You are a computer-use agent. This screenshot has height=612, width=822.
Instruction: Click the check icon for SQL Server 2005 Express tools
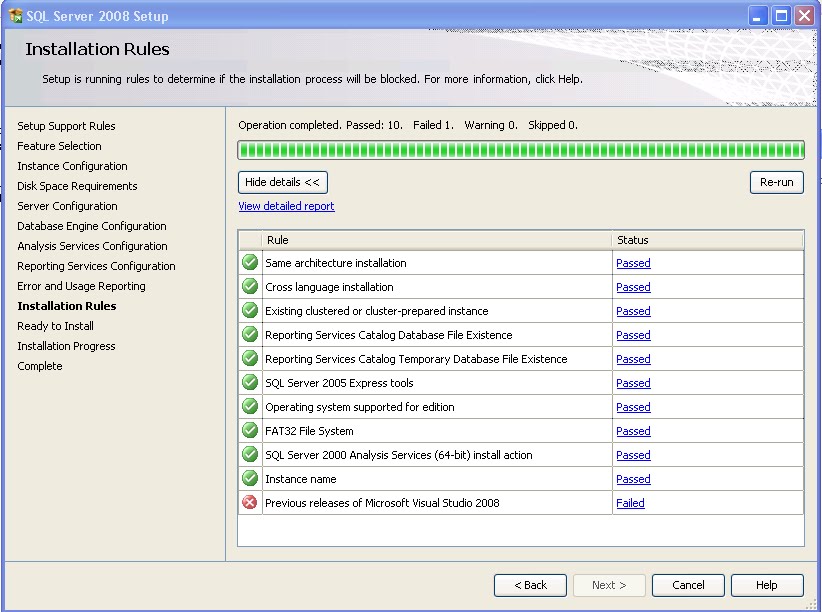pyautogui.click(x=250, y=382)
